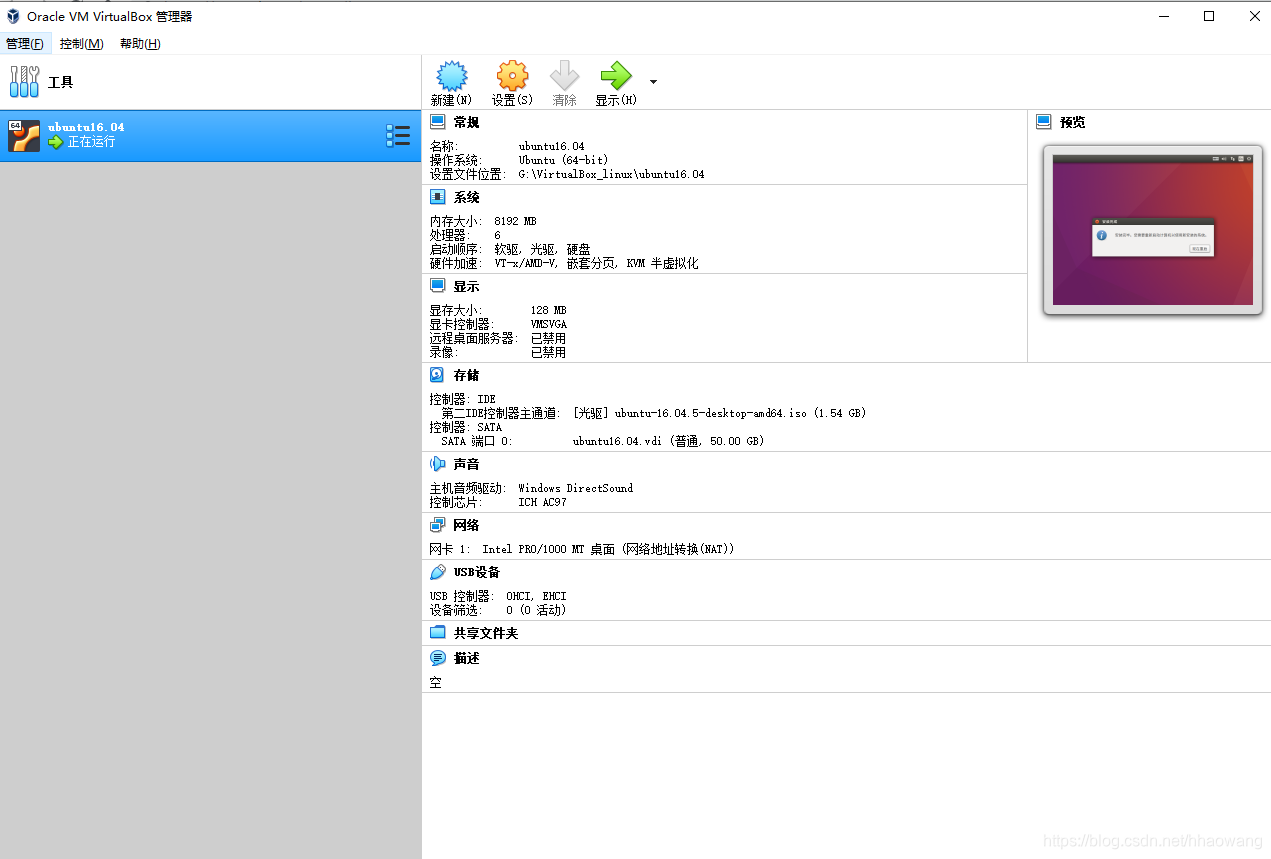This screenshot has width=1271, height=859.
Task: Click the Ubuntu (64-bit) operating system value
Action: [563, 160]
